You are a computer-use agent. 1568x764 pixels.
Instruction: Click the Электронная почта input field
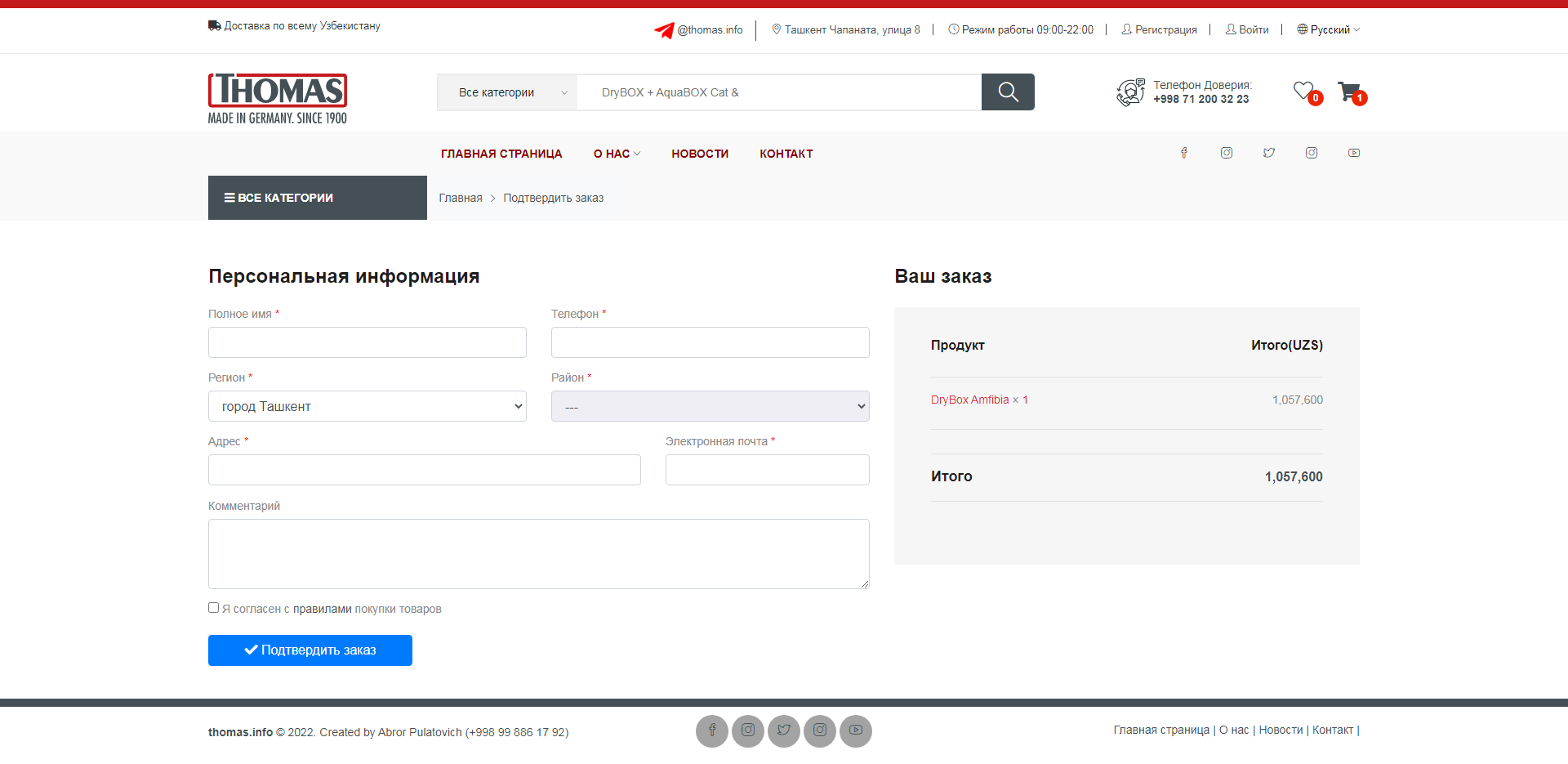pos(768,470)
